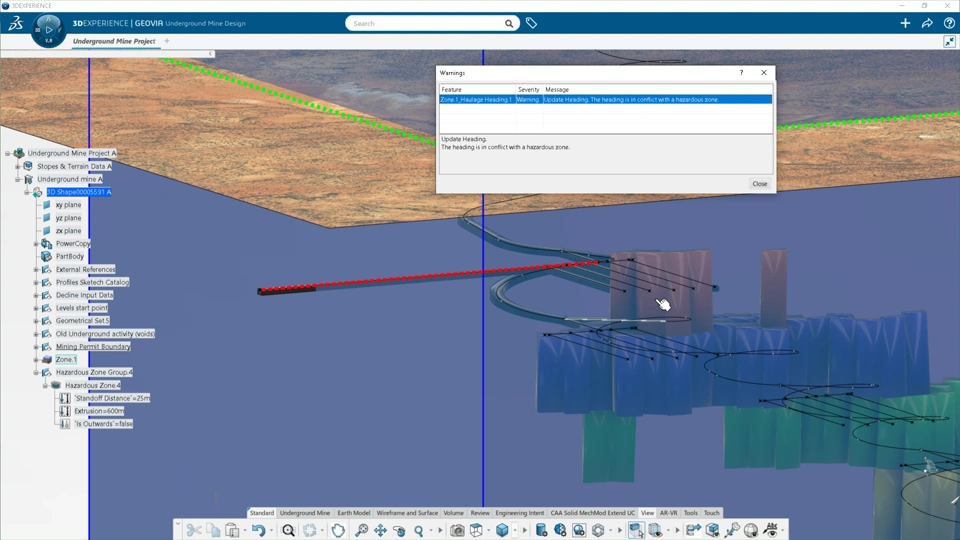The width and height of the screenshot is (960, 540).
Task: Select Extrusion=600m parameter
Action: click(99, 411)
